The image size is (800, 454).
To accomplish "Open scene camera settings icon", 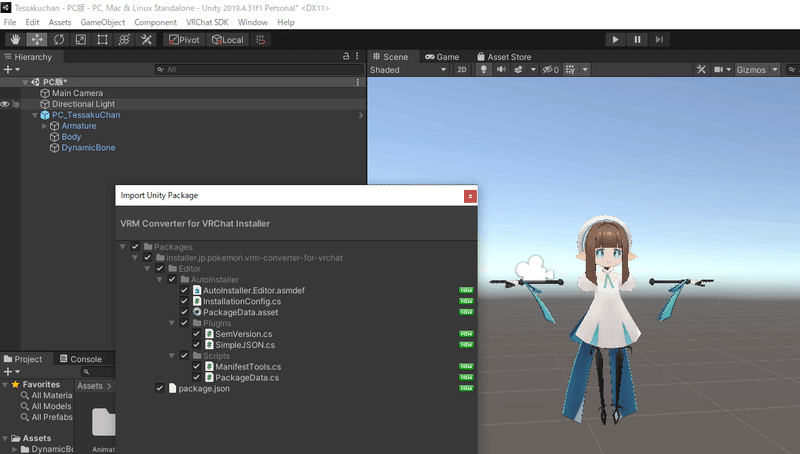I will [x=718, y=70].
